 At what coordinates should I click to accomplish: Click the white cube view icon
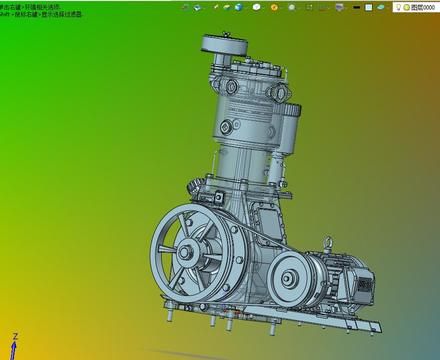[x=256, y=7]
